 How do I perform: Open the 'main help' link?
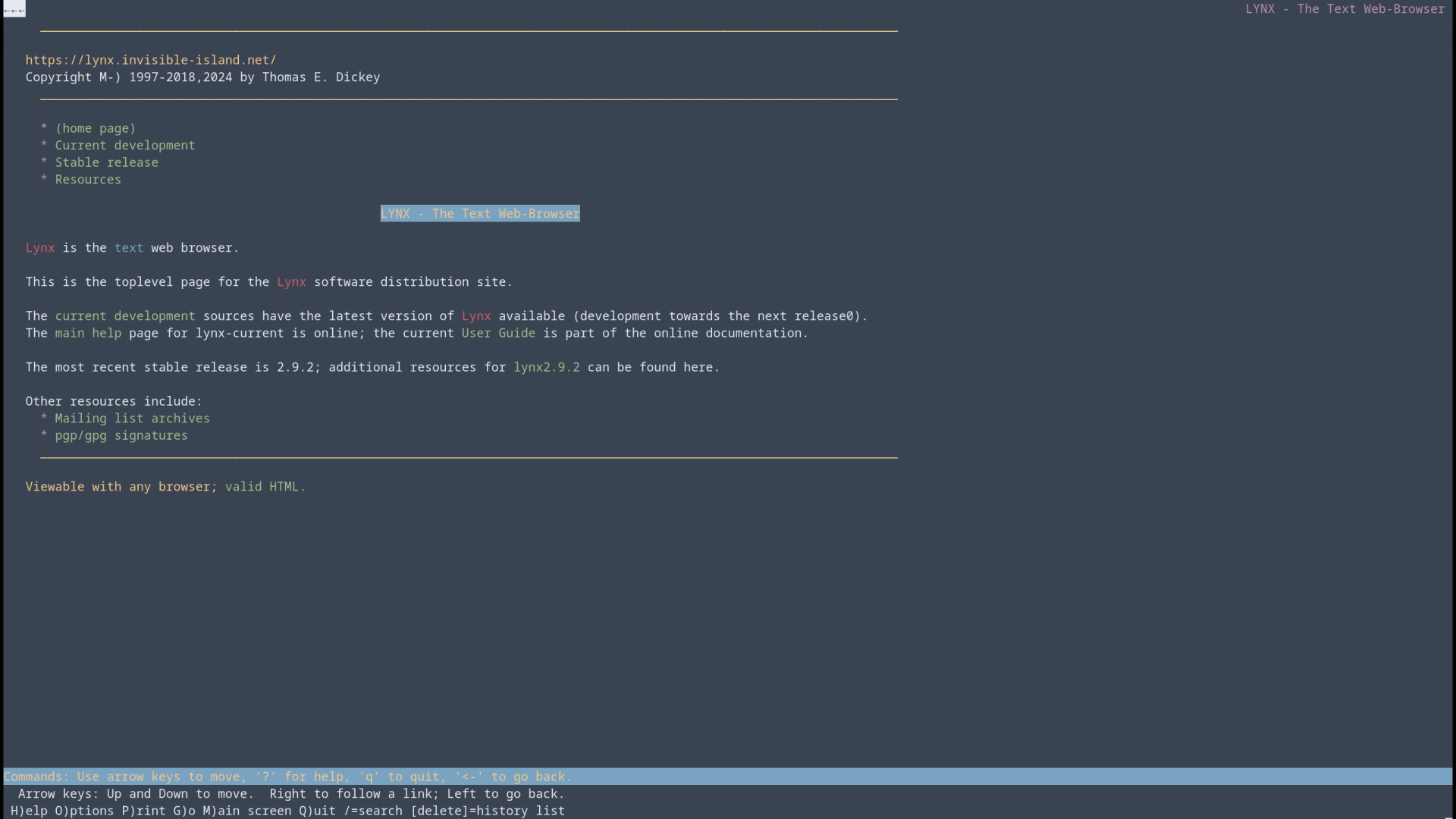click(87, 333)
